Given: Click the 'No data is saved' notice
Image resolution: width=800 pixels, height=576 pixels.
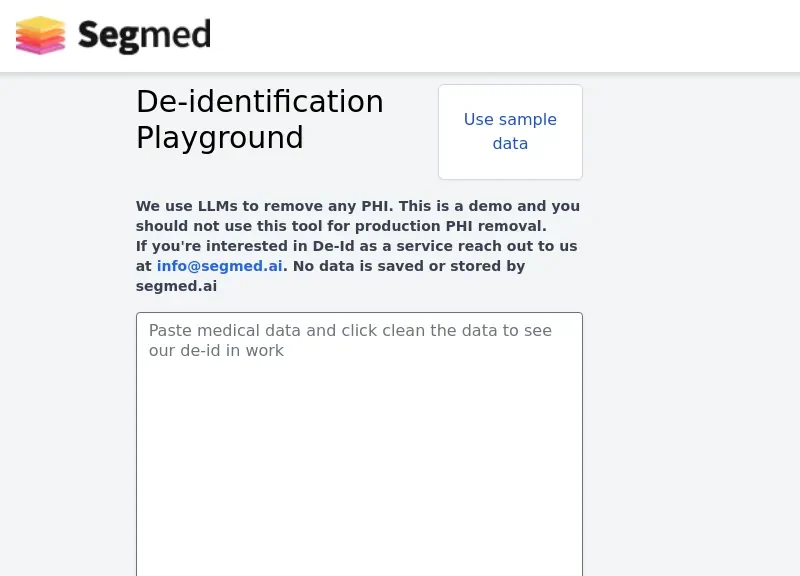Looking at the screenshot, I should pos(408,266).
